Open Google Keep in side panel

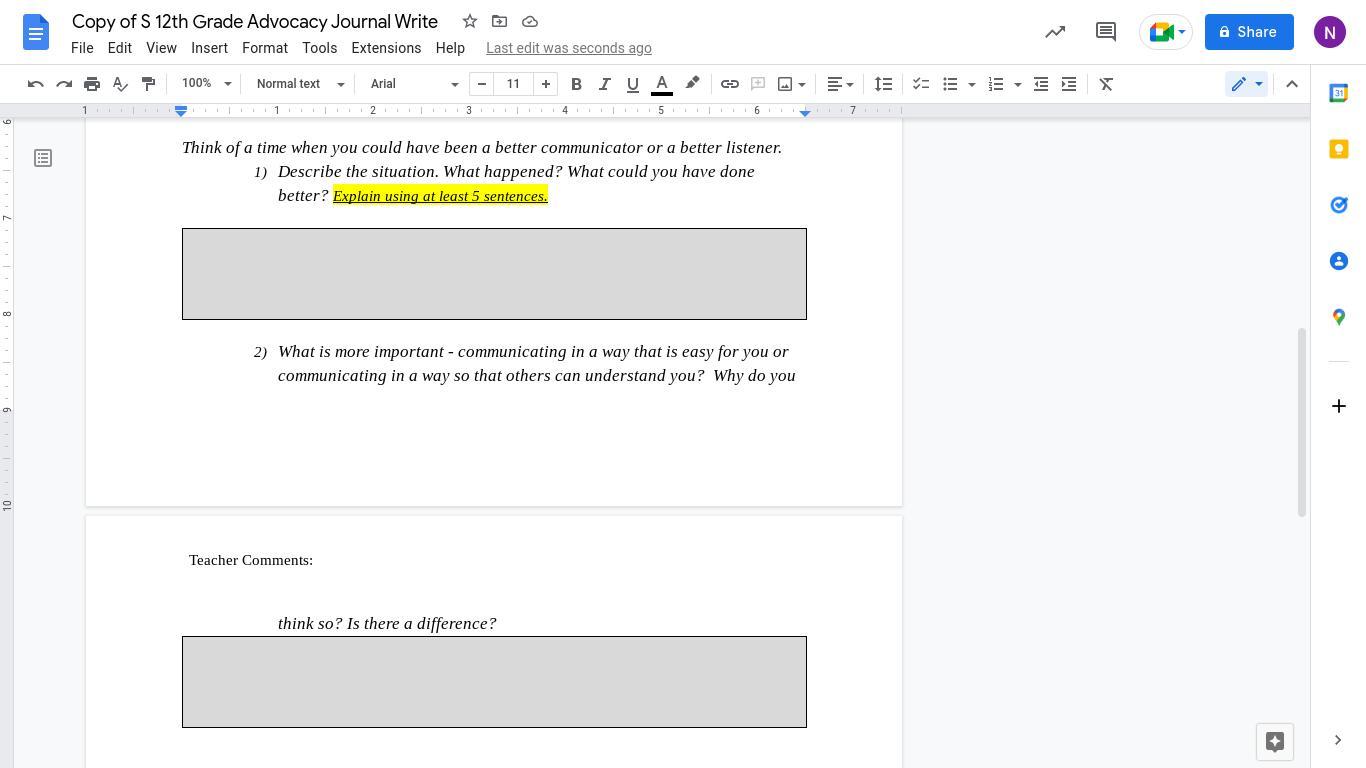tap(1338, 149)
